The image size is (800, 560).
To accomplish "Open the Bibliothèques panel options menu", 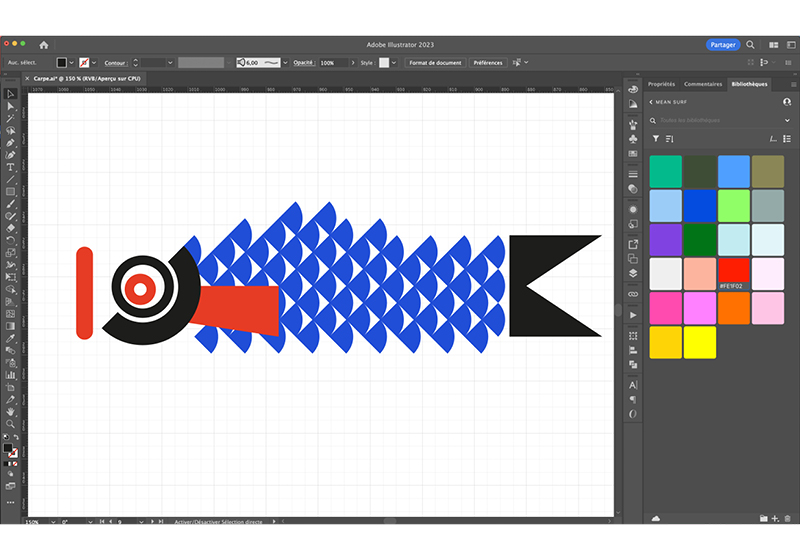I will [x=793, y=85].
